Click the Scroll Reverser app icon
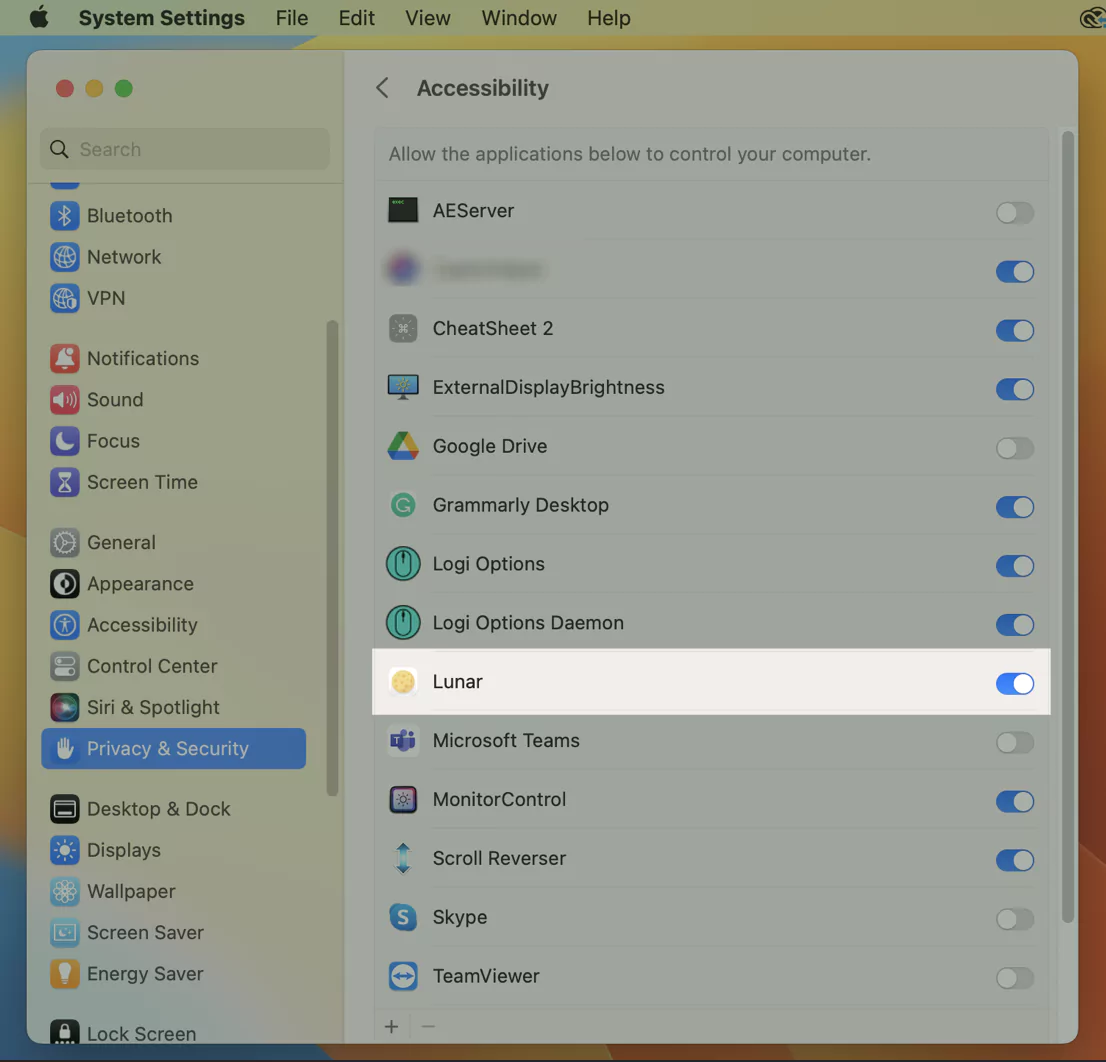Image resolution: width=1106 pixels, height=1062 pixels. pos(403,858)
